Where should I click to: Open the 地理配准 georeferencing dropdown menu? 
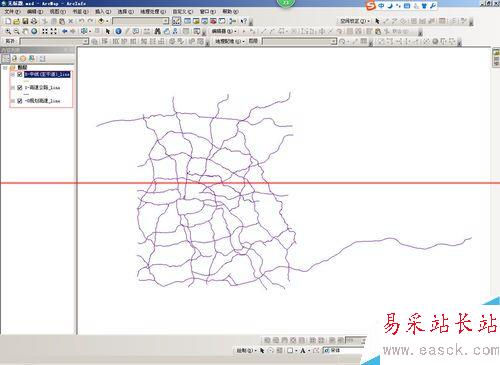[229, 41]
